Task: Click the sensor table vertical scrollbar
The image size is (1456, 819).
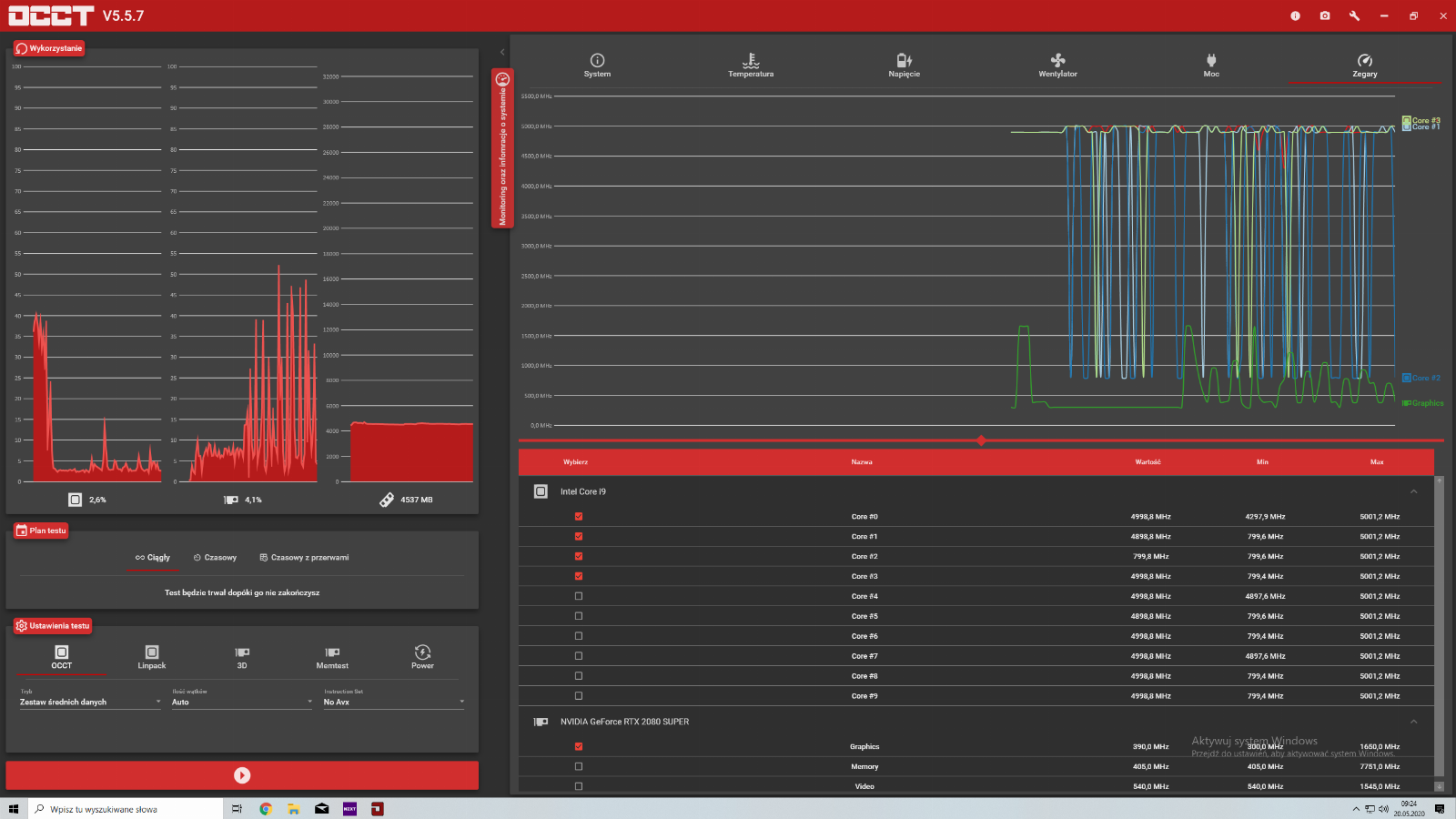Action: pos(1439,628)
